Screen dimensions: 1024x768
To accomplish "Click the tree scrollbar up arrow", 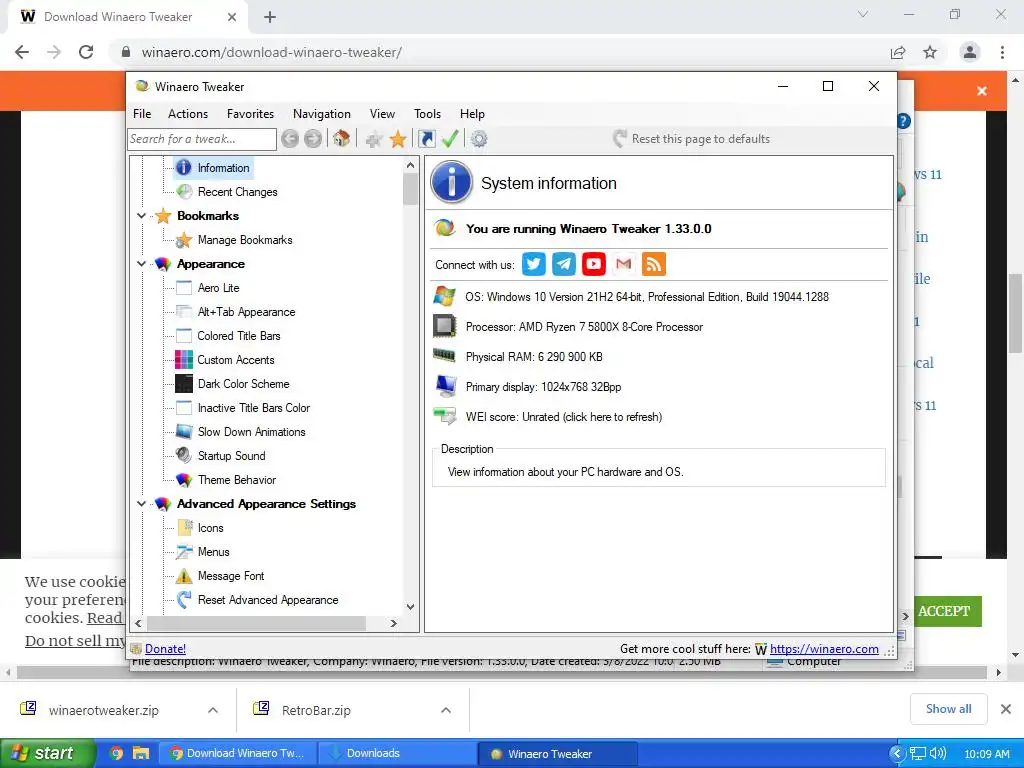I will pyautogui.click(x=410, y=165).
